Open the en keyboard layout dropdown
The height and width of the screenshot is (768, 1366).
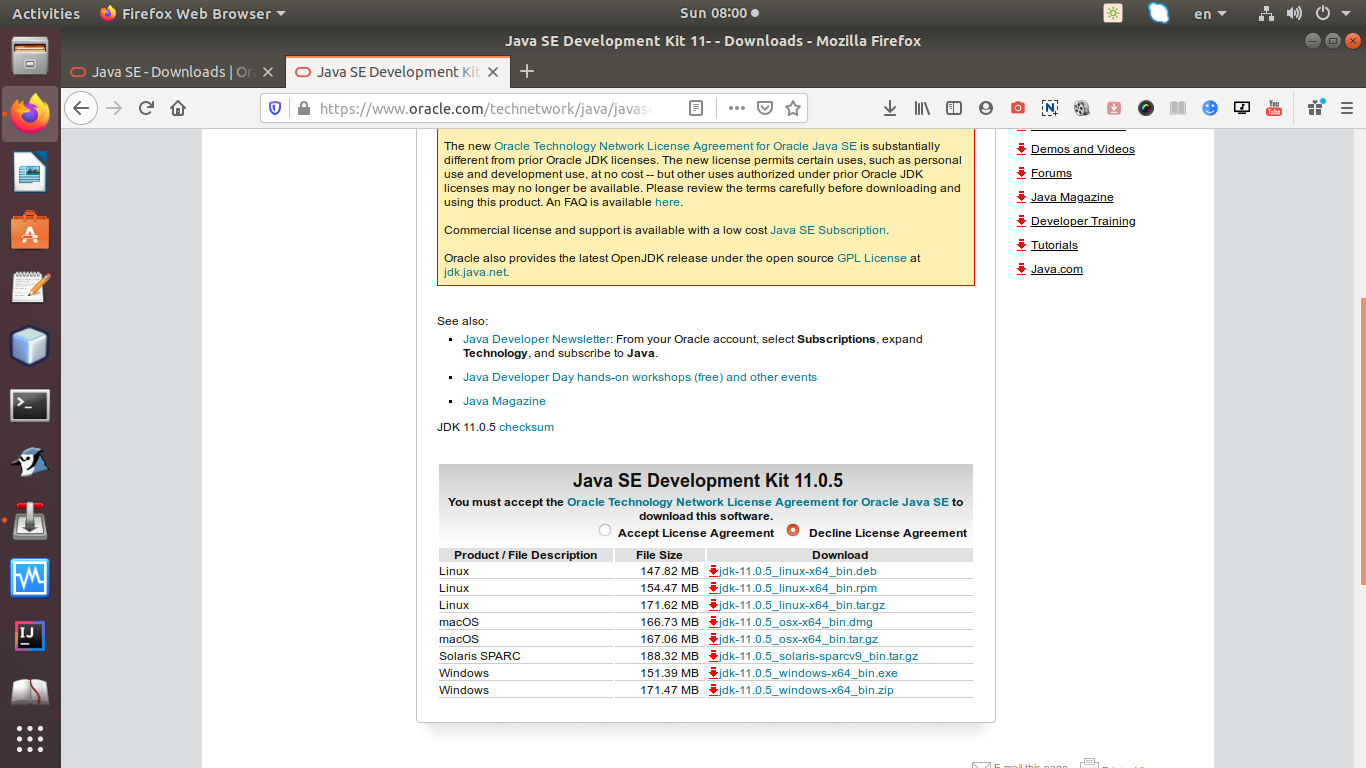tap(1212, 13)
